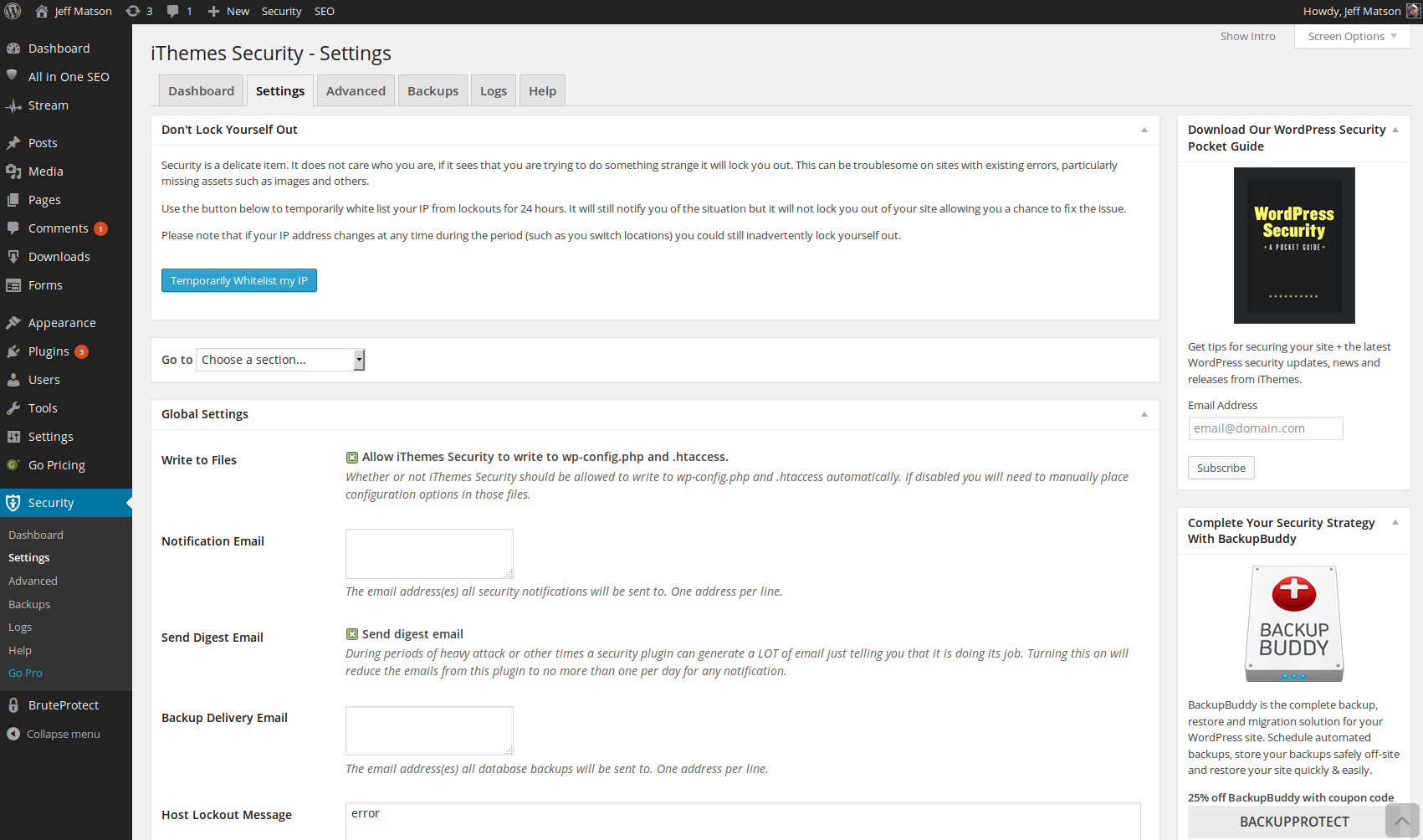This screenshot has width=1423, height=840.
Task: Collapse the Global Settings panel
Action: point(1144,414)
